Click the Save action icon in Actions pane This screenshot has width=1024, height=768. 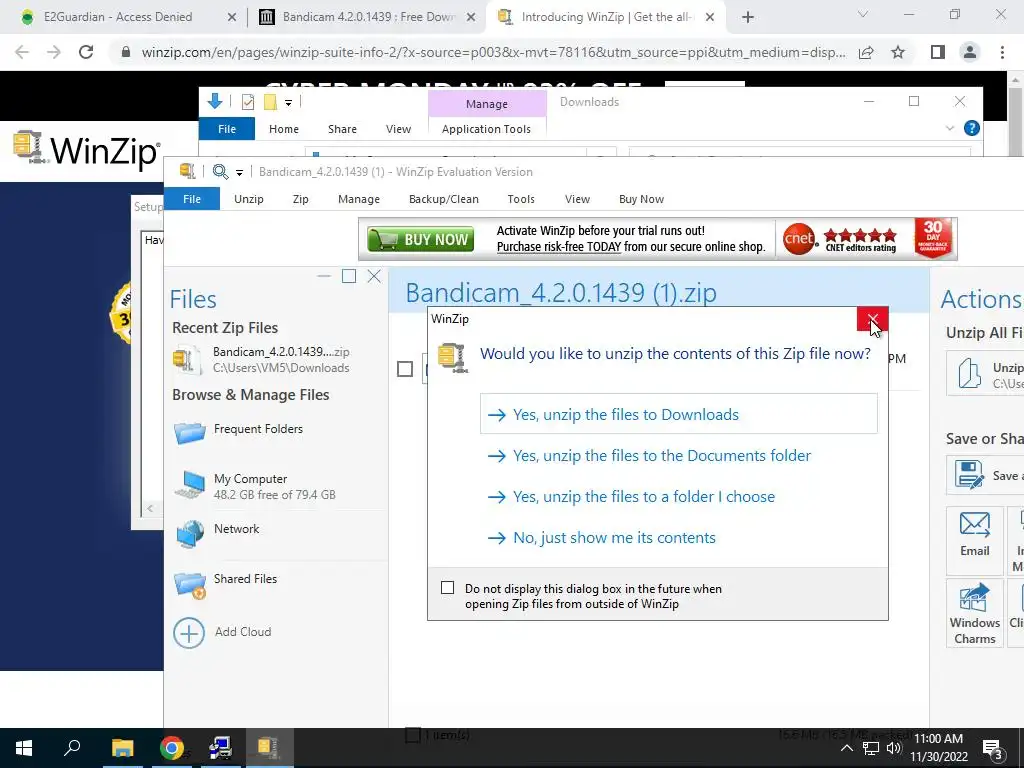pos(968,475)
